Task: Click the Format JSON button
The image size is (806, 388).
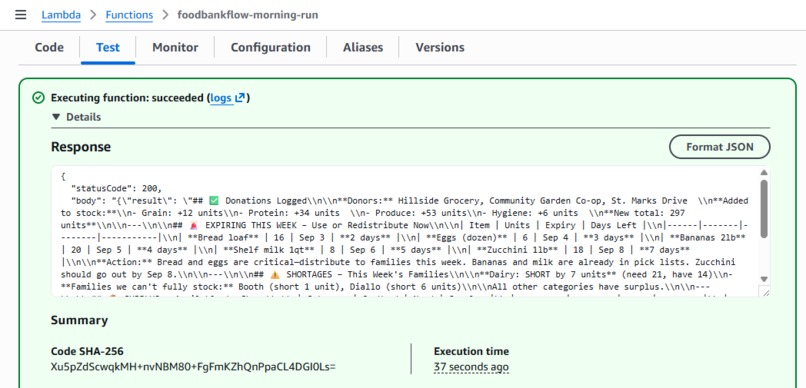Action: pos(720,147)
